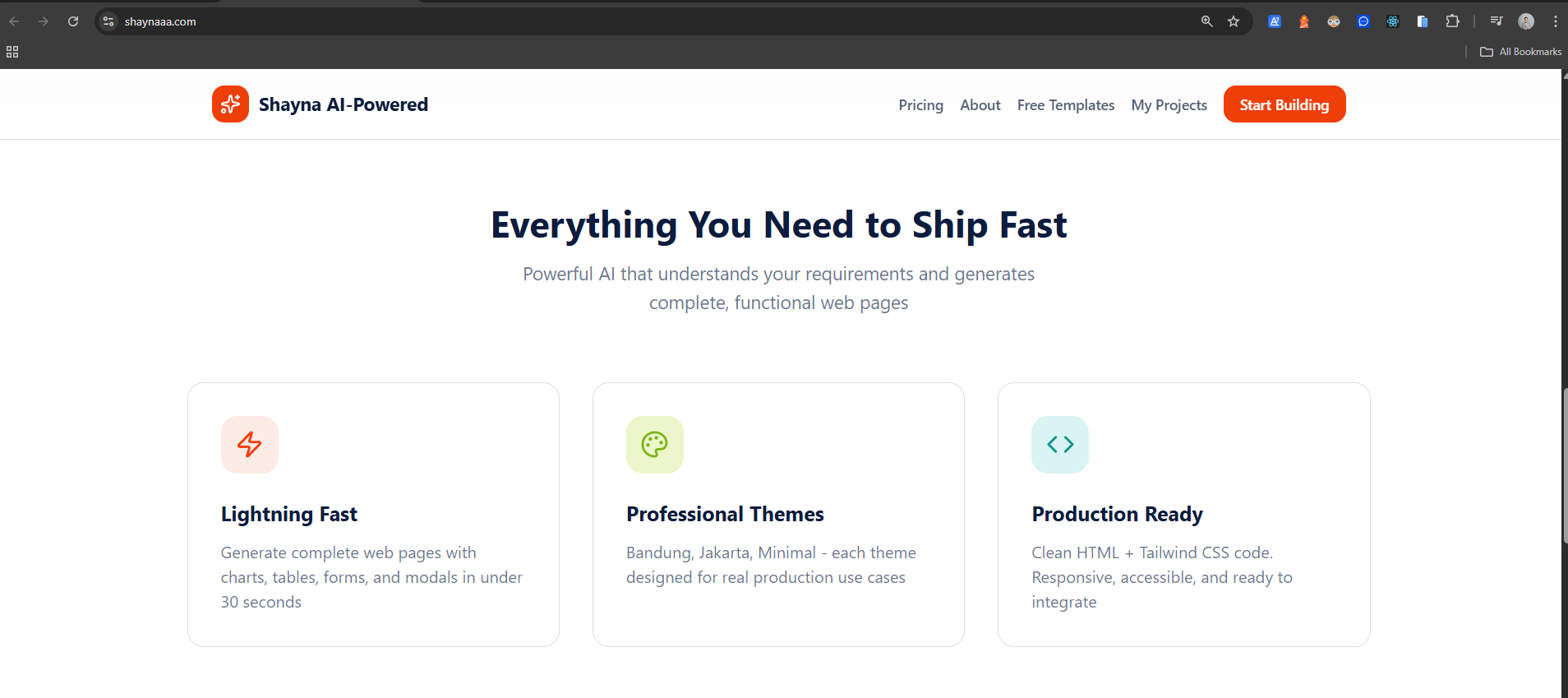Reload the page
Image resolution: width=1568 pixels, height=698 pixels.
(x=73, y=22)
